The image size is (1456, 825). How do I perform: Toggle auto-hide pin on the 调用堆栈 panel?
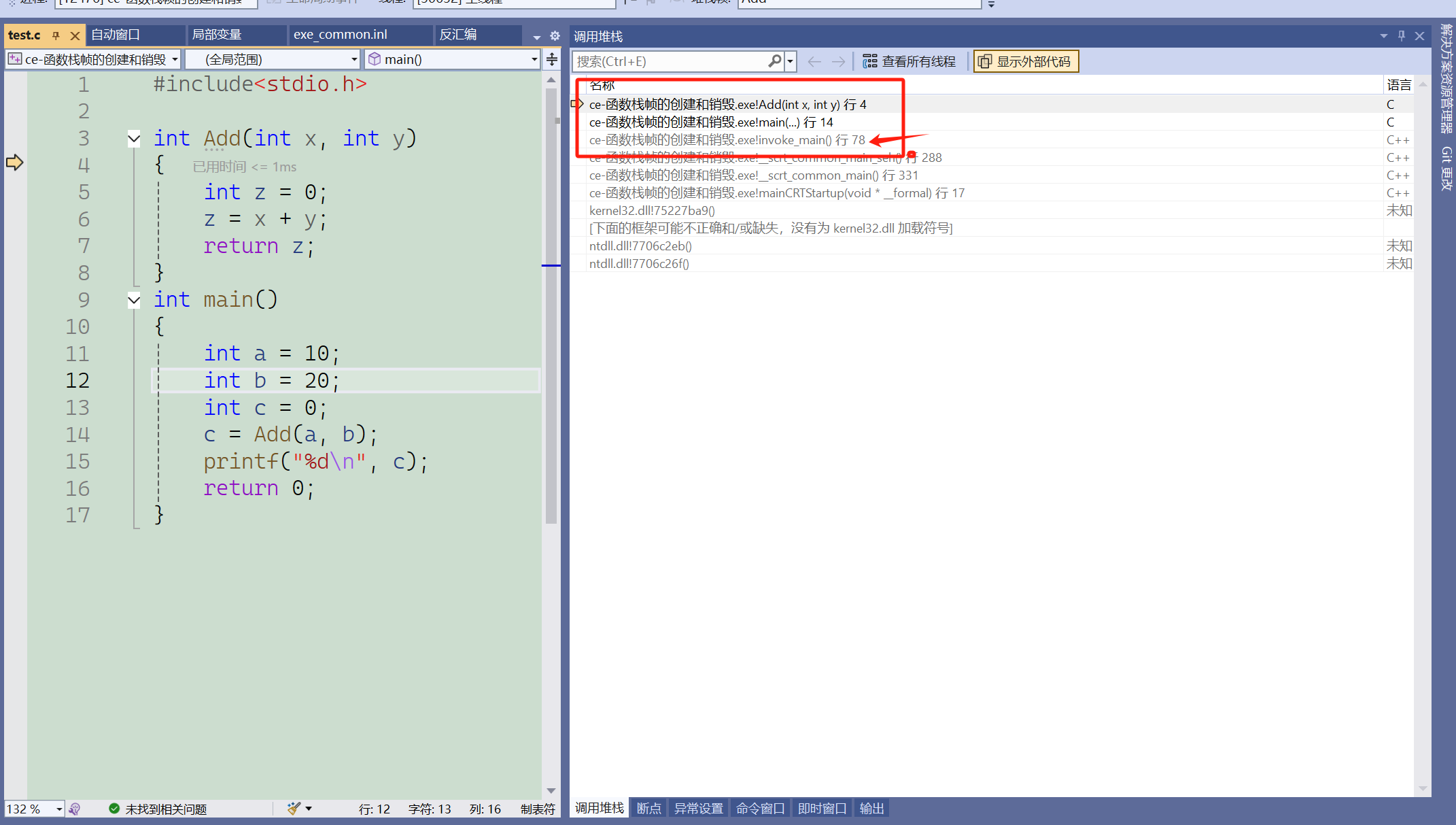click(1401, 35)
